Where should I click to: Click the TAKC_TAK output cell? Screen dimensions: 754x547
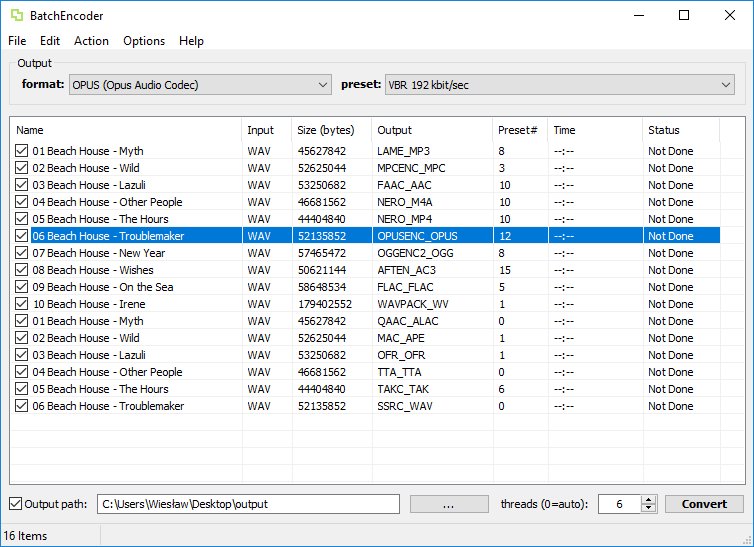[403, 389]
